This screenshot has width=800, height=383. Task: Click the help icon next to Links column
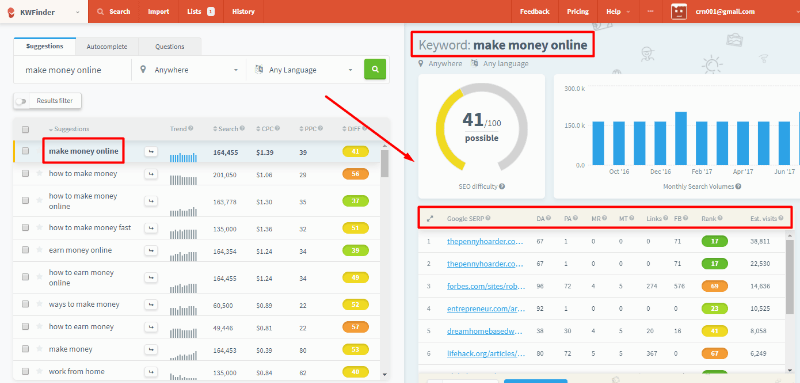click(x=666, y=218)
